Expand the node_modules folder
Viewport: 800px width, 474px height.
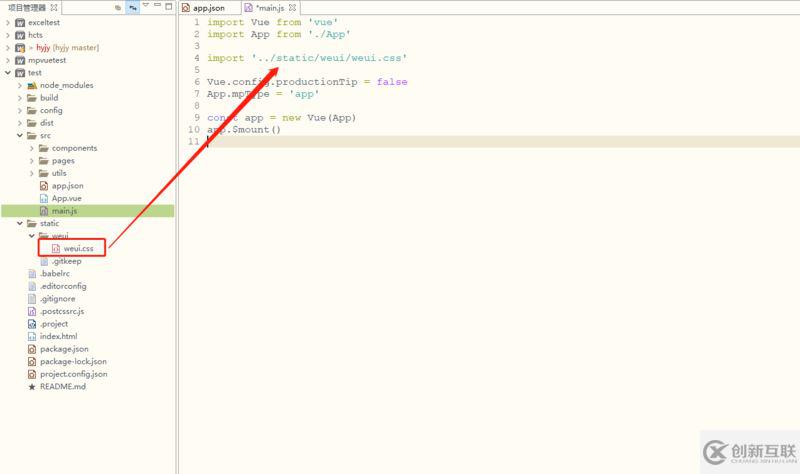point(20,85)
